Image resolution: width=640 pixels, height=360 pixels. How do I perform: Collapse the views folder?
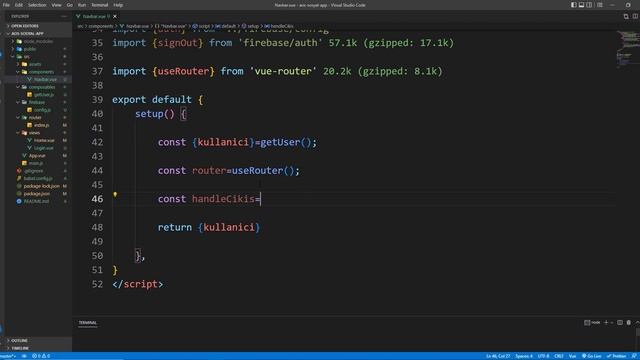[38, 133]
